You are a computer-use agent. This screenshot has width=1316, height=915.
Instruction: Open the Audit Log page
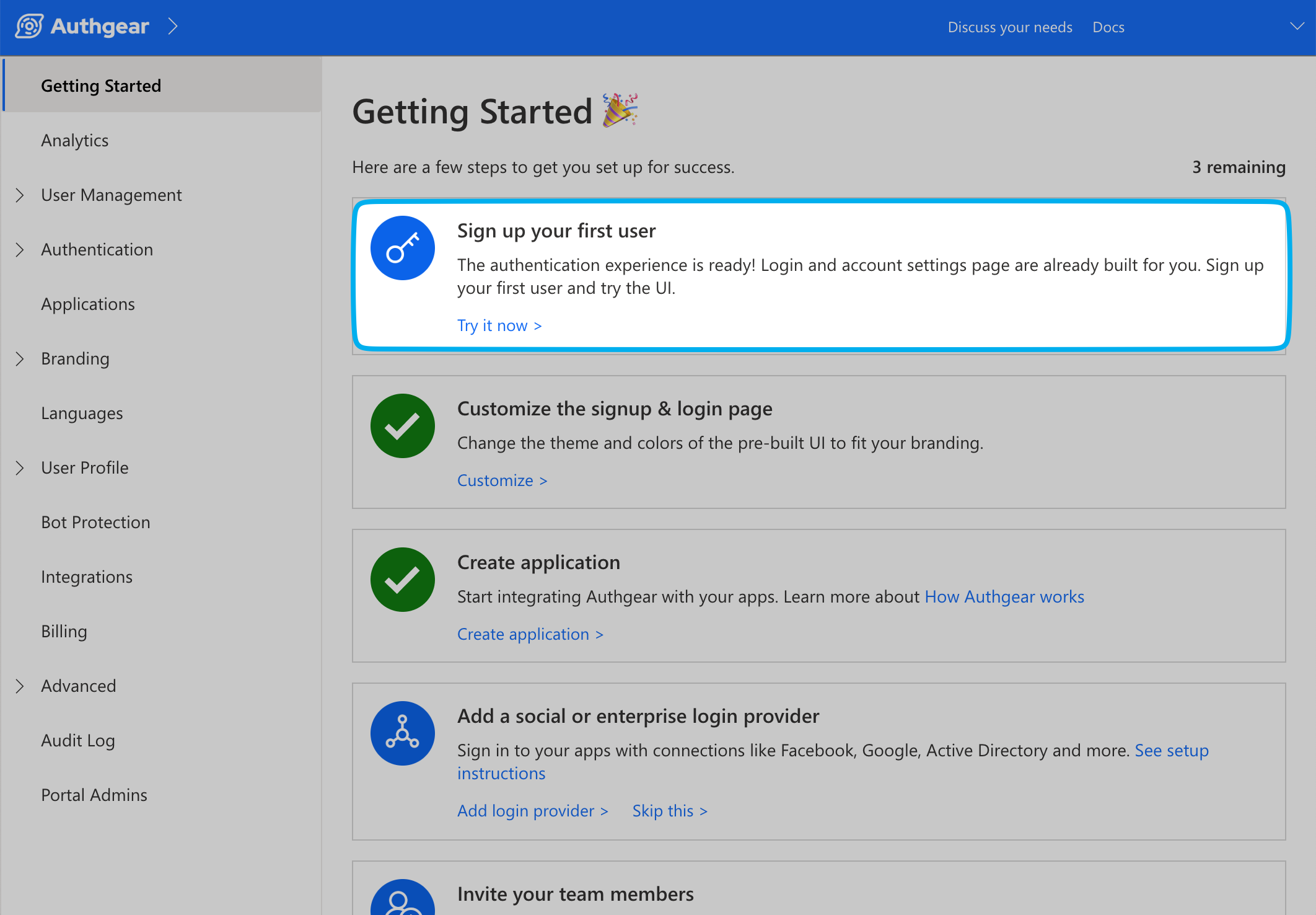(x=78, y=741)
